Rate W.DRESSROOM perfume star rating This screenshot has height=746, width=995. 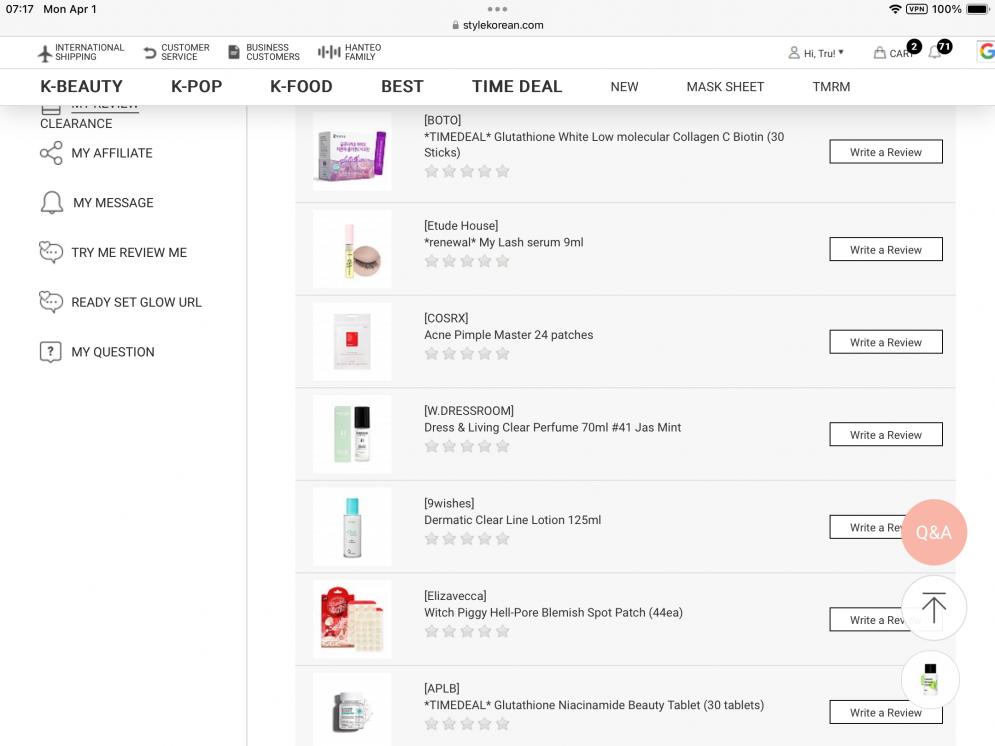pyautogui.click(x=467, y=446)
